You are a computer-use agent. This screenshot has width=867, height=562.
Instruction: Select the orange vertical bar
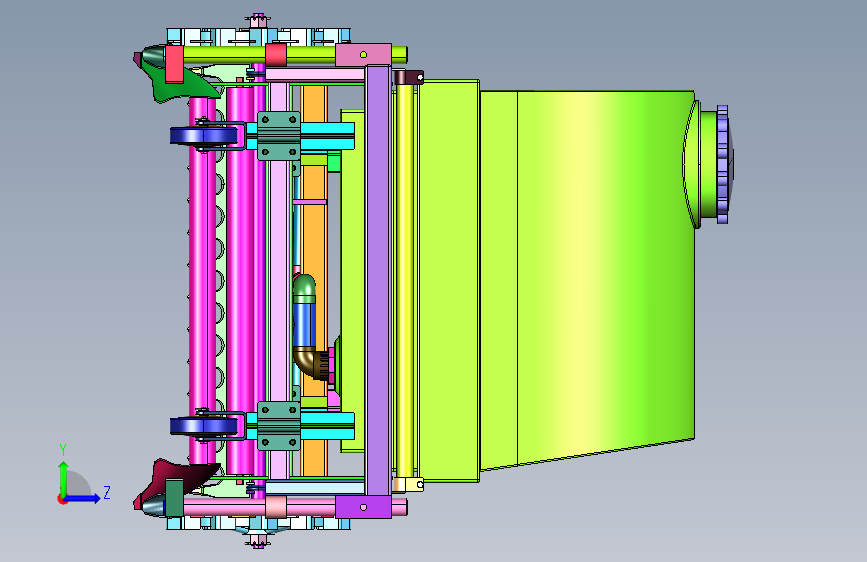pos(314,279)
